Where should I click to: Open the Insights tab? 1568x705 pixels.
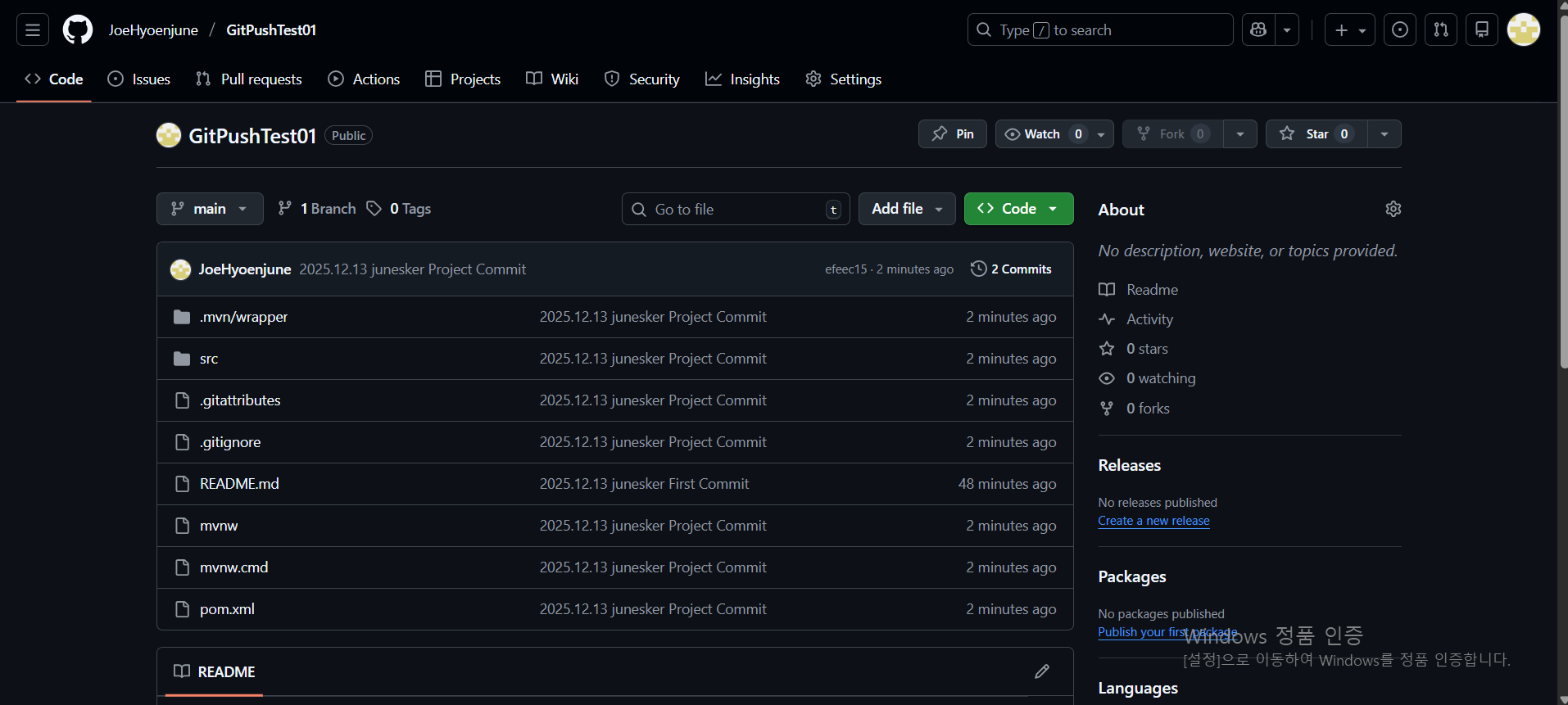(x=742, y=79)
